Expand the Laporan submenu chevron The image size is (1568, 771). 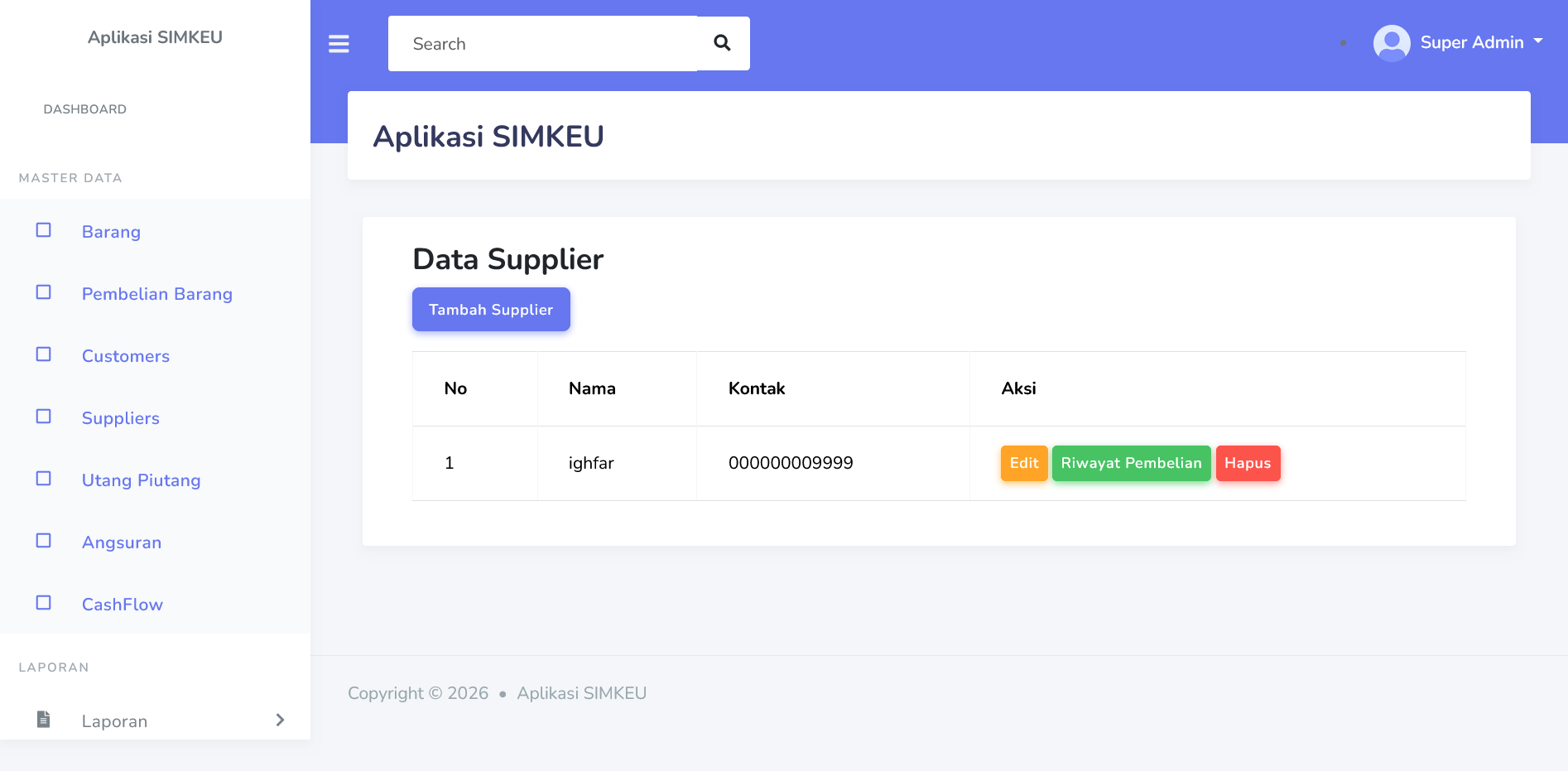tap(280, 720)
